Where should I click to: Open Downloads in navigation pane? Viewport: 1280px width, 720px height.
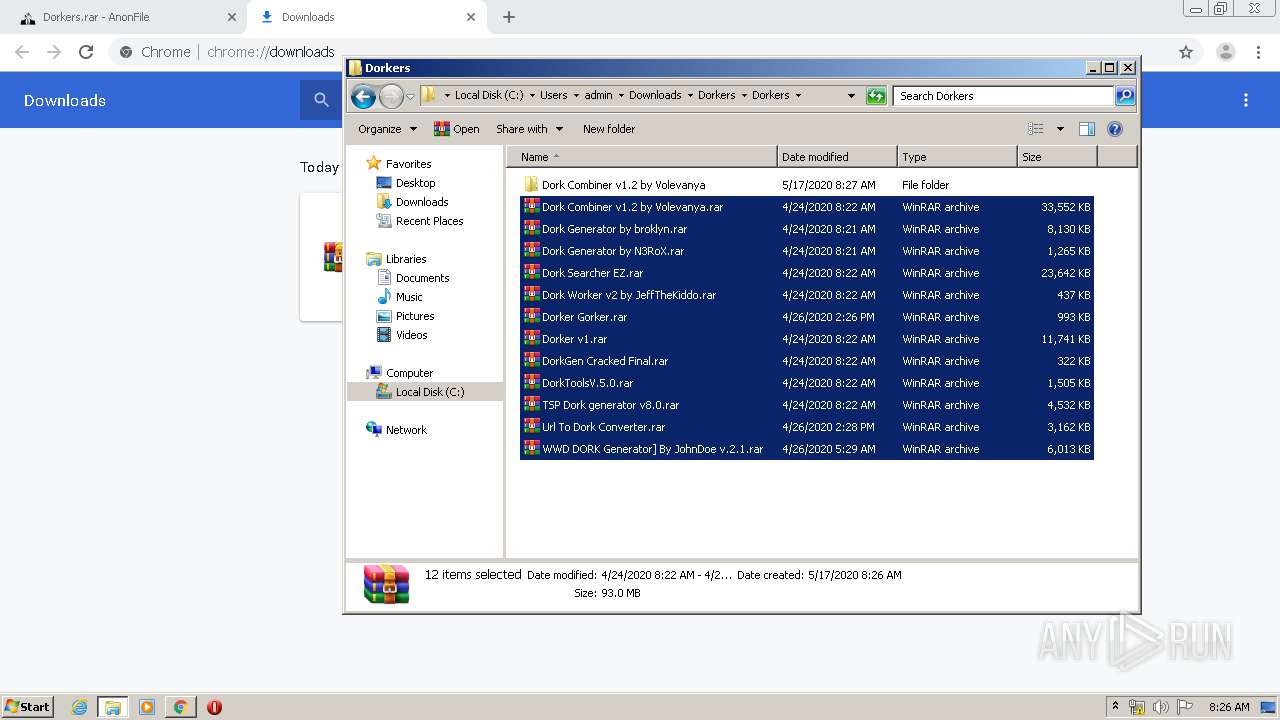coord(412,202)
